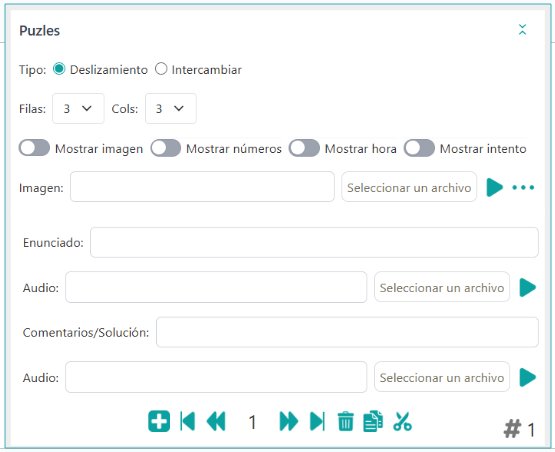Choose file for Imagen field
The image size is (555, 452).
409,187
